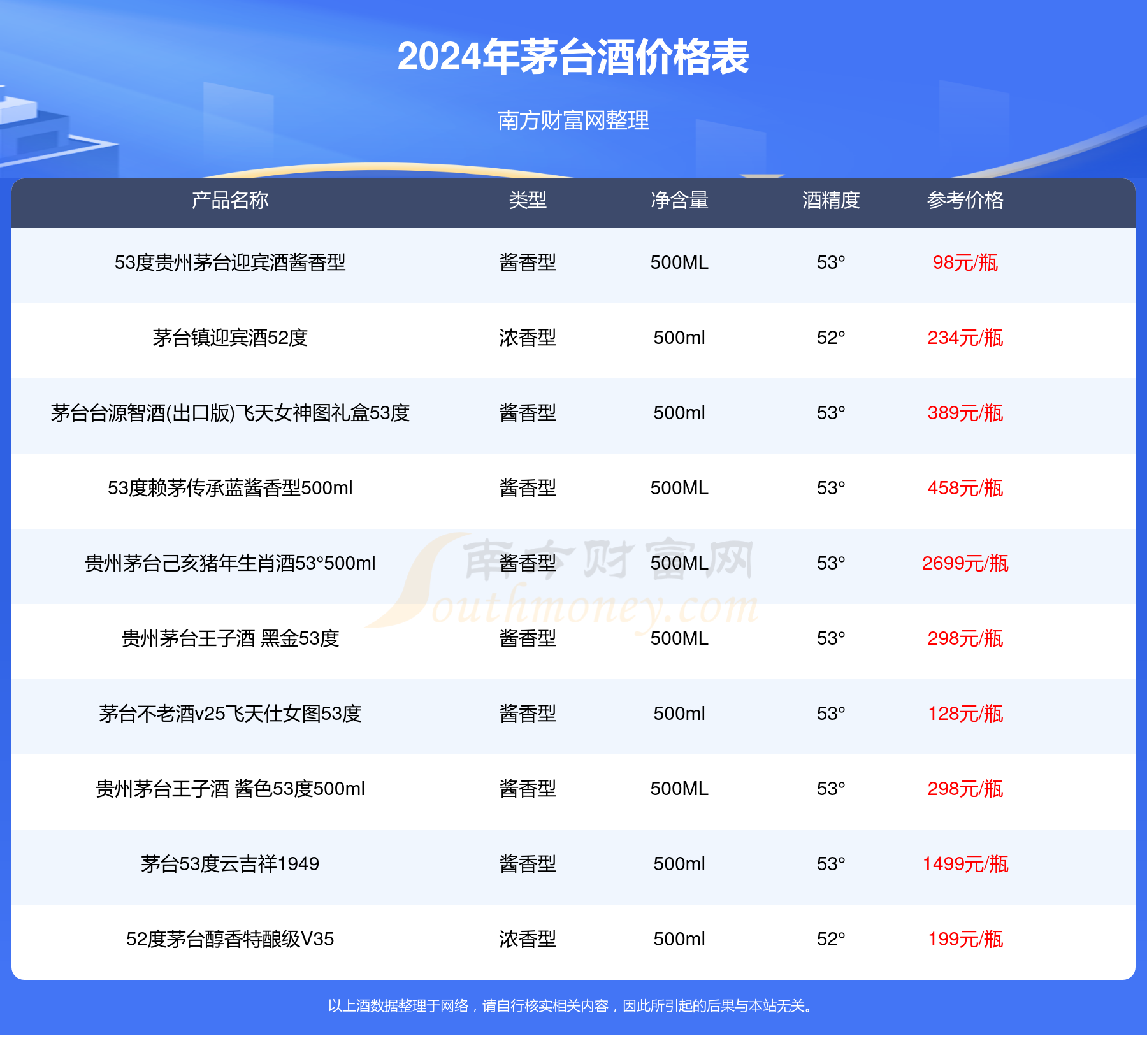Viewport: 1147px width, 1064px height.
Task: Select 茅台不老酒v25飞天仕女图53度
Action: tap(230, 714)
